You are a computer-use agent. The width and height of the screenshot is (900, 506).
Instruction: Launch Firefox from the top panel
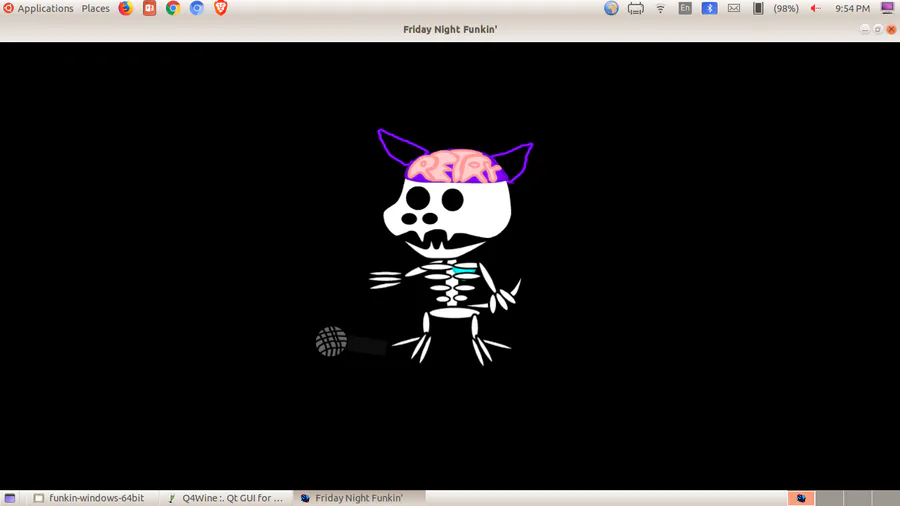(125, 8)
